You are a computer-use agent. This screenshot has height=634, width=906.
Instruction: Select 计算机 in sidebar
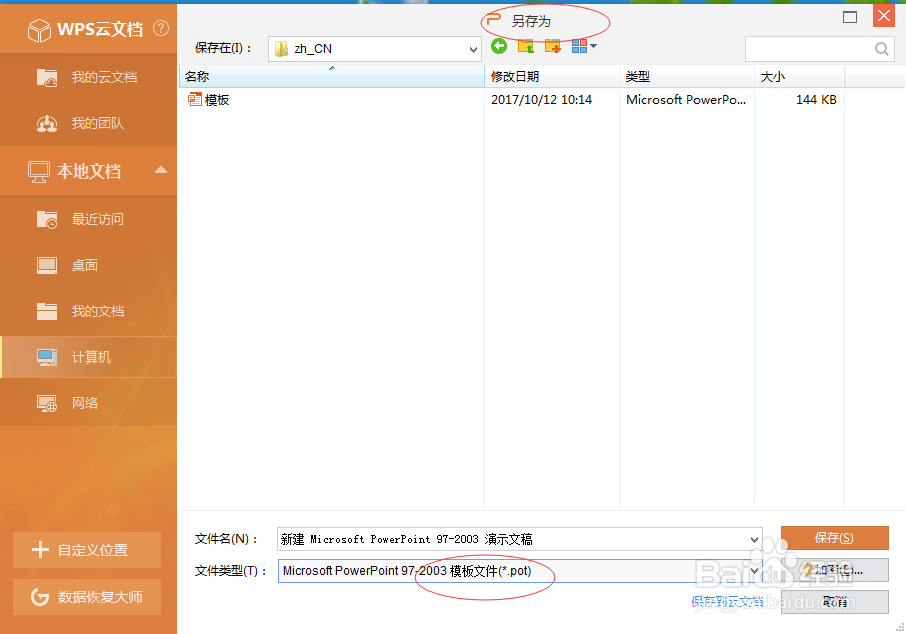point(88,357)
